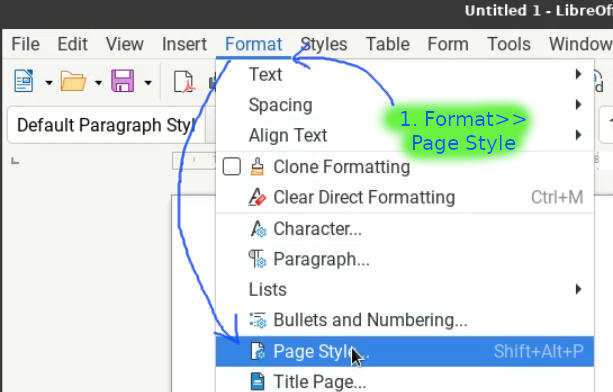Viewport: 613px width, 392px height.
Task: Expand the Open file dropdown arrow
Action: pyautogui.click(x=98, y=82)
